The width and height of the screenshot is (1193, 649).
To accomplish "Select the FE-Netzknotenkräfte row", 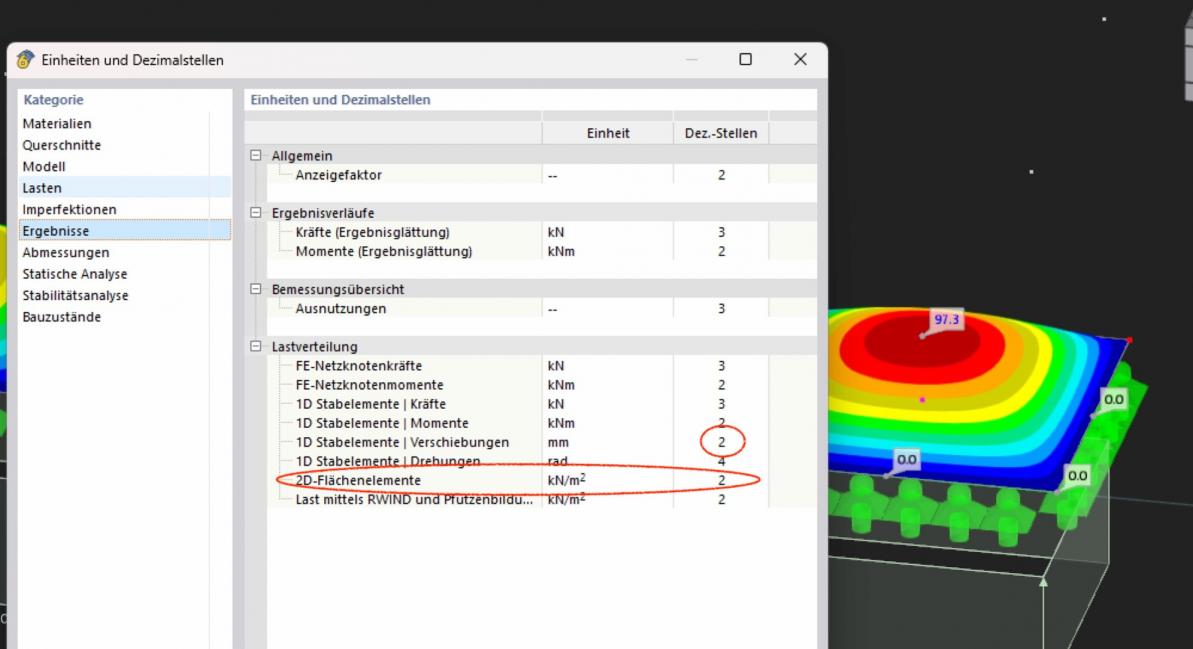I will pos(358,366).
